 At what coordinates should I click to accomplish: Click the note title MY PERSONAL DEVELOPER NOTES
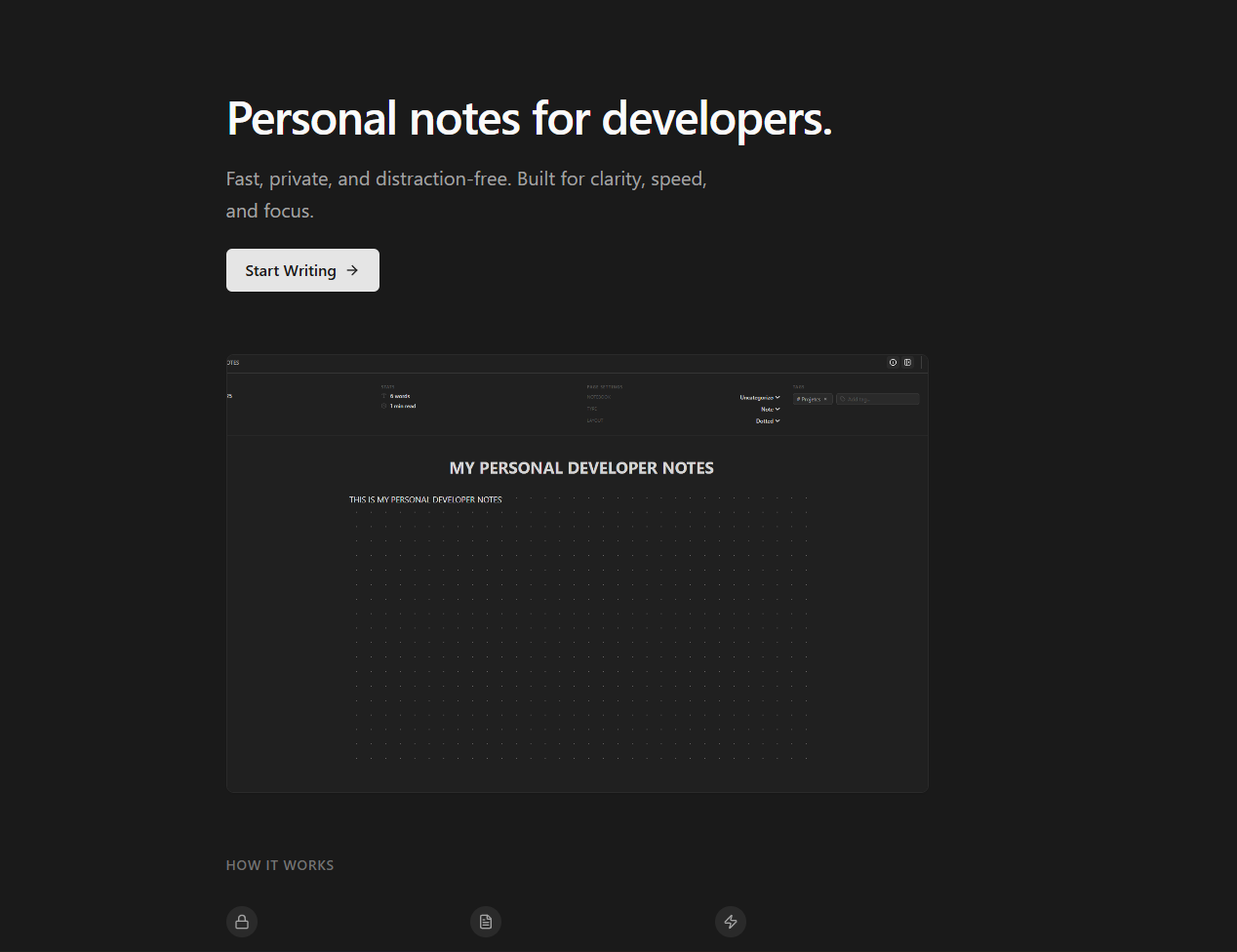pyautogui.click(x=581, y=468)
